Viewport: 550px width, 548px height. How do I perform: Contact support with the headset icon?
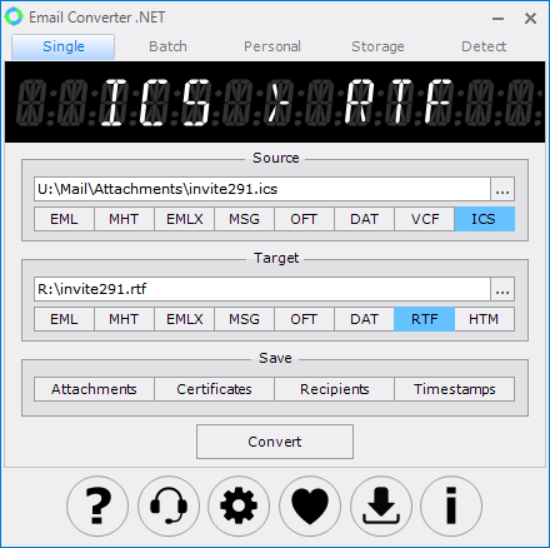click(169, 506)
